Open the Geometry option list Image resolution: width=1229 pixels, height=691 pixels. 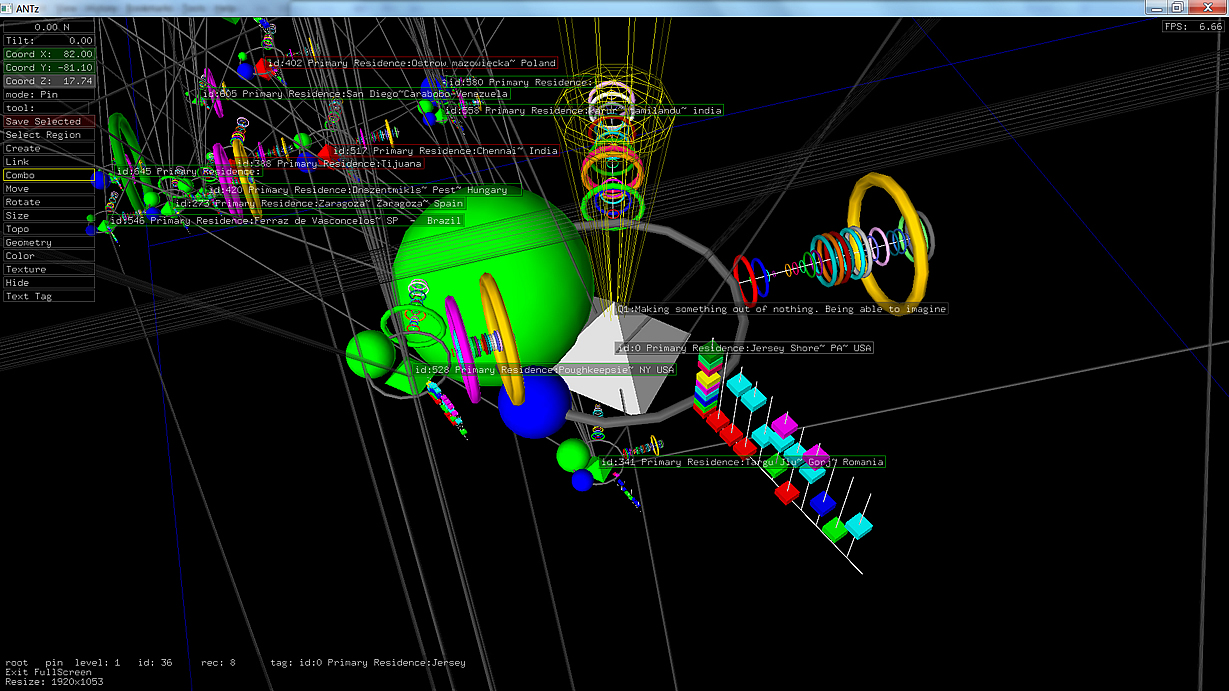48,242
